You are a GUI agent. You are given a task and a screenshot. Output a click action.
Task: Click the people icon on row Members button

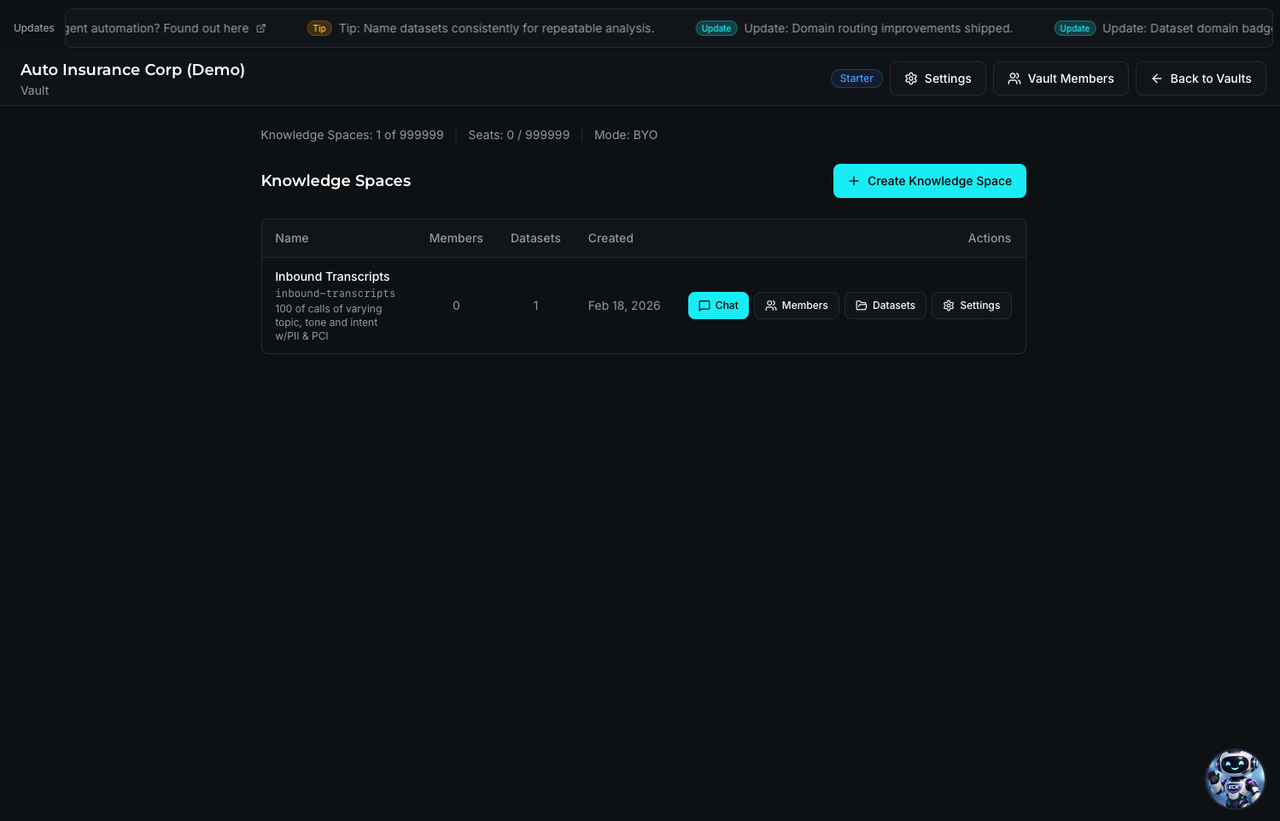pos(769,305)
